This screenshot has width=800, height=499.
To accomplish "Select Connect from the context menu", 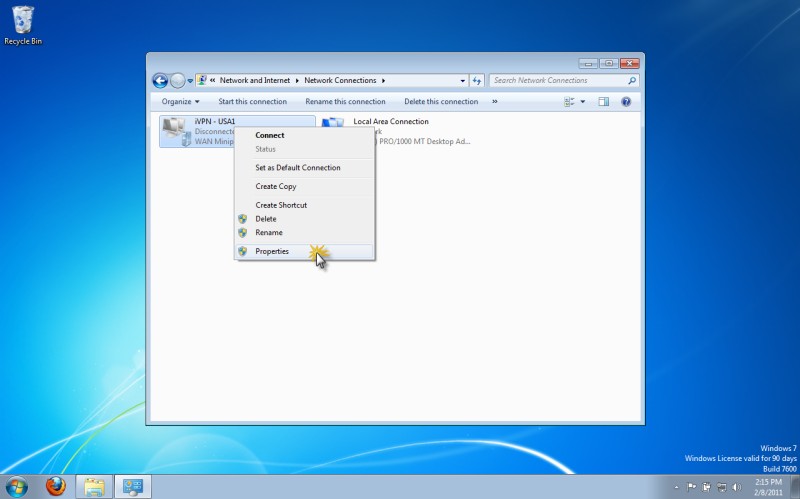I will point(305,135).
